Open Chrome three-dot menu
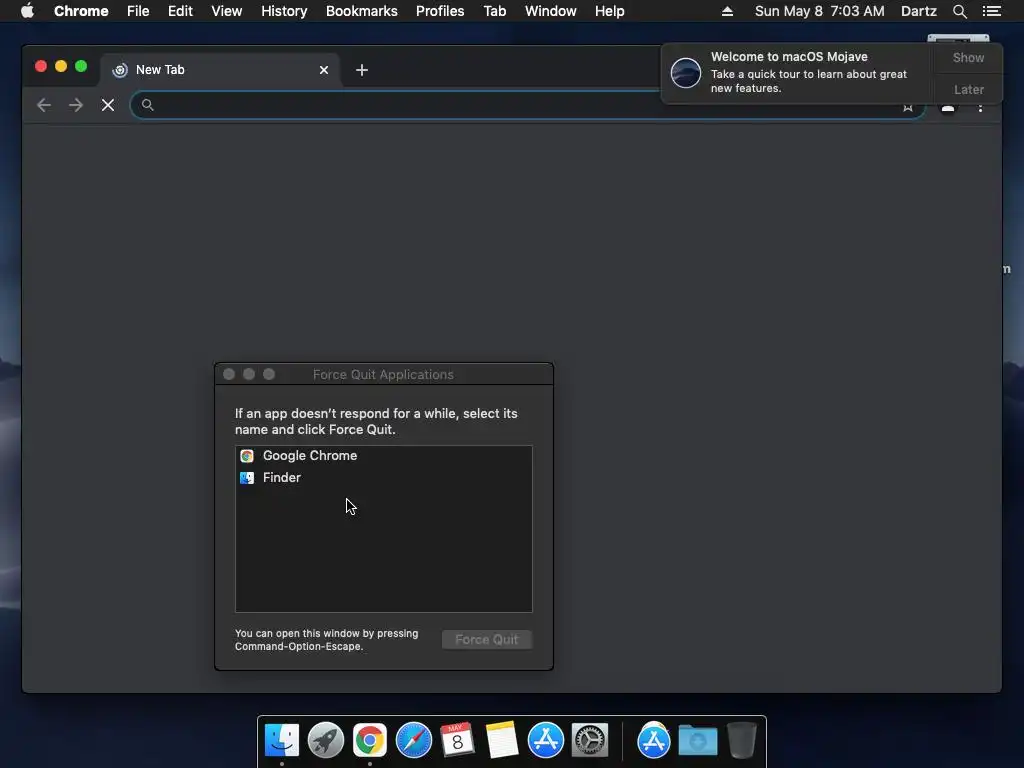This screenshot has width=1024, height=768. tap(980, 107)
